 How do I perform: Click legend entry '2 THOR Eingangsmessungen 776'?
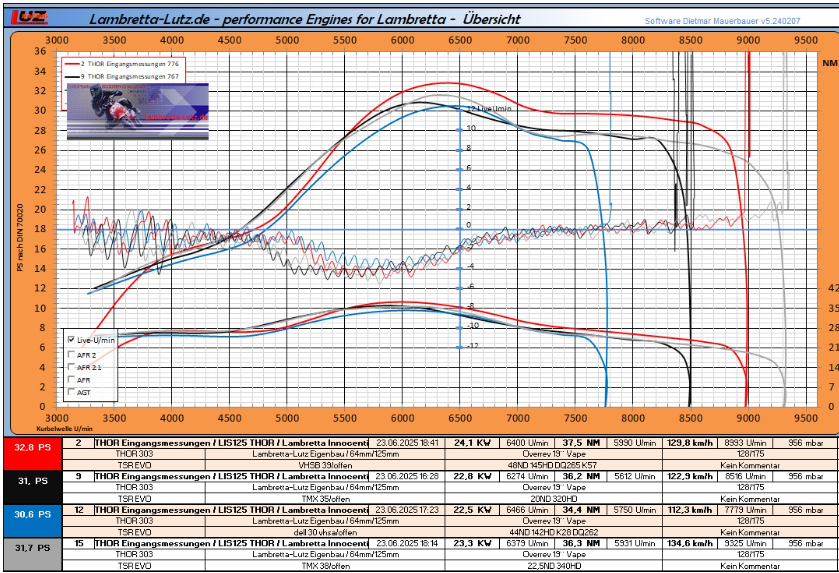coord(124,64)
